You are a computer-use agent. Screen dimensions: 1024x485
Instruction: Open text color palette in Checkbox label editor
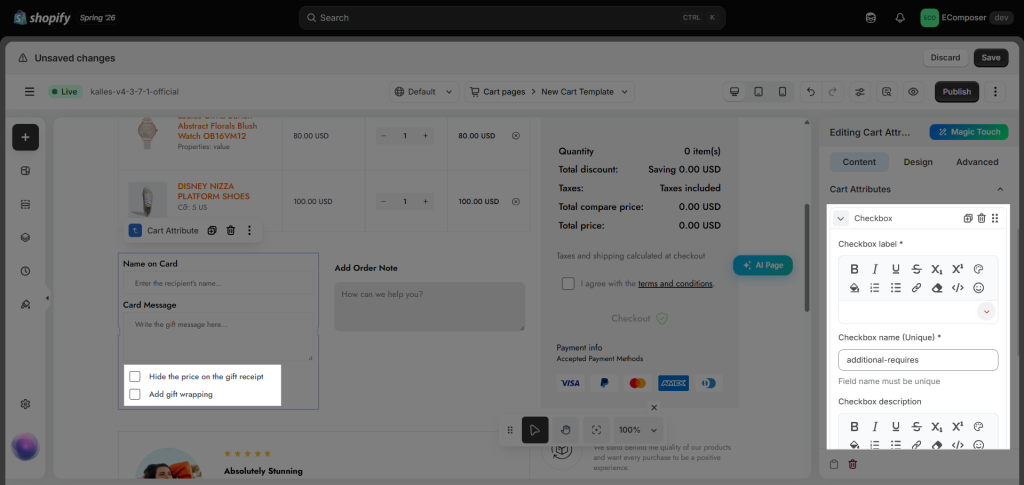coord(978,269)
